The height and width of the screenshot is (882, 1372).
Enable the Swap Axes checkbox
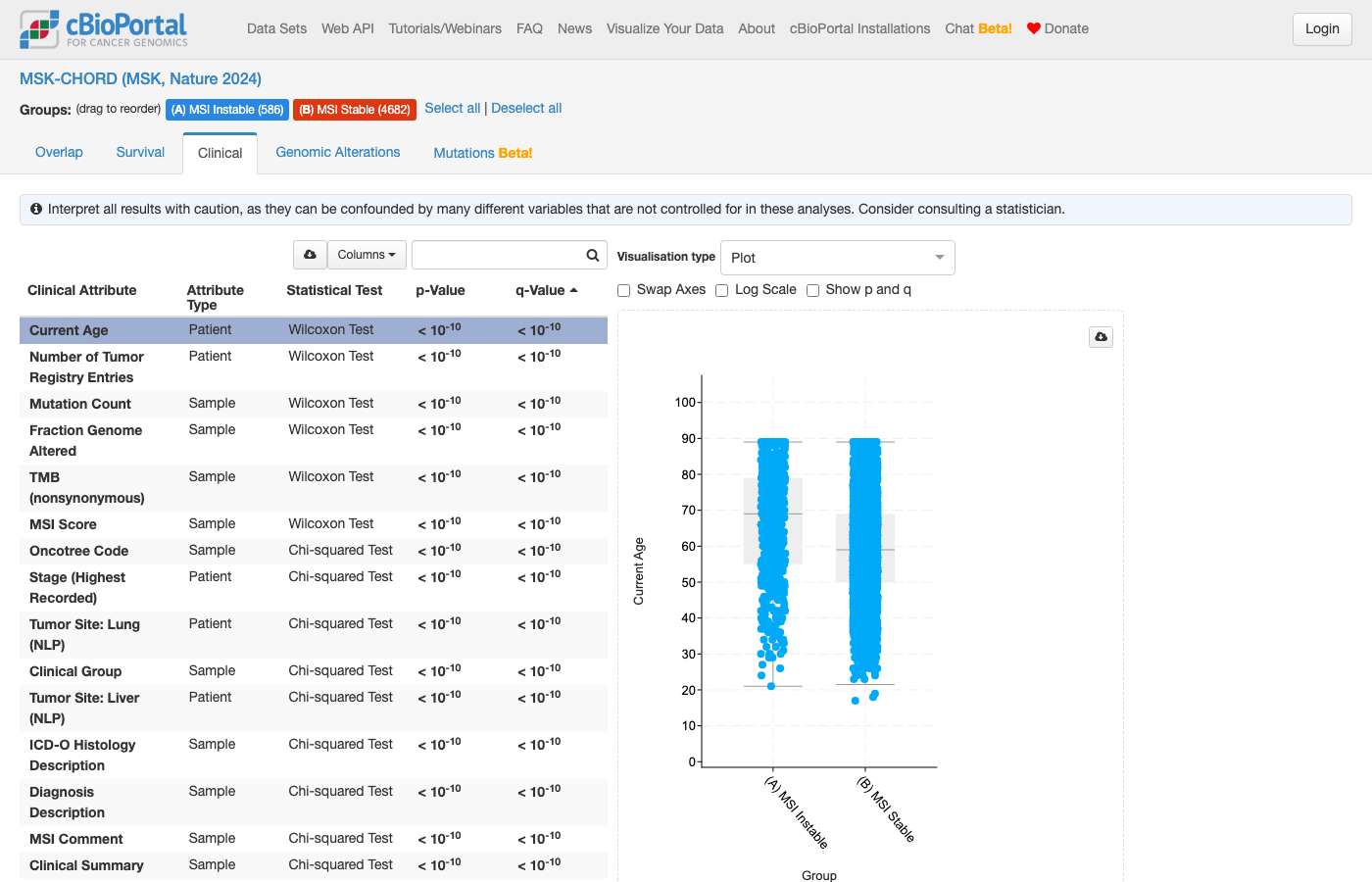click(x=623, y=290)
